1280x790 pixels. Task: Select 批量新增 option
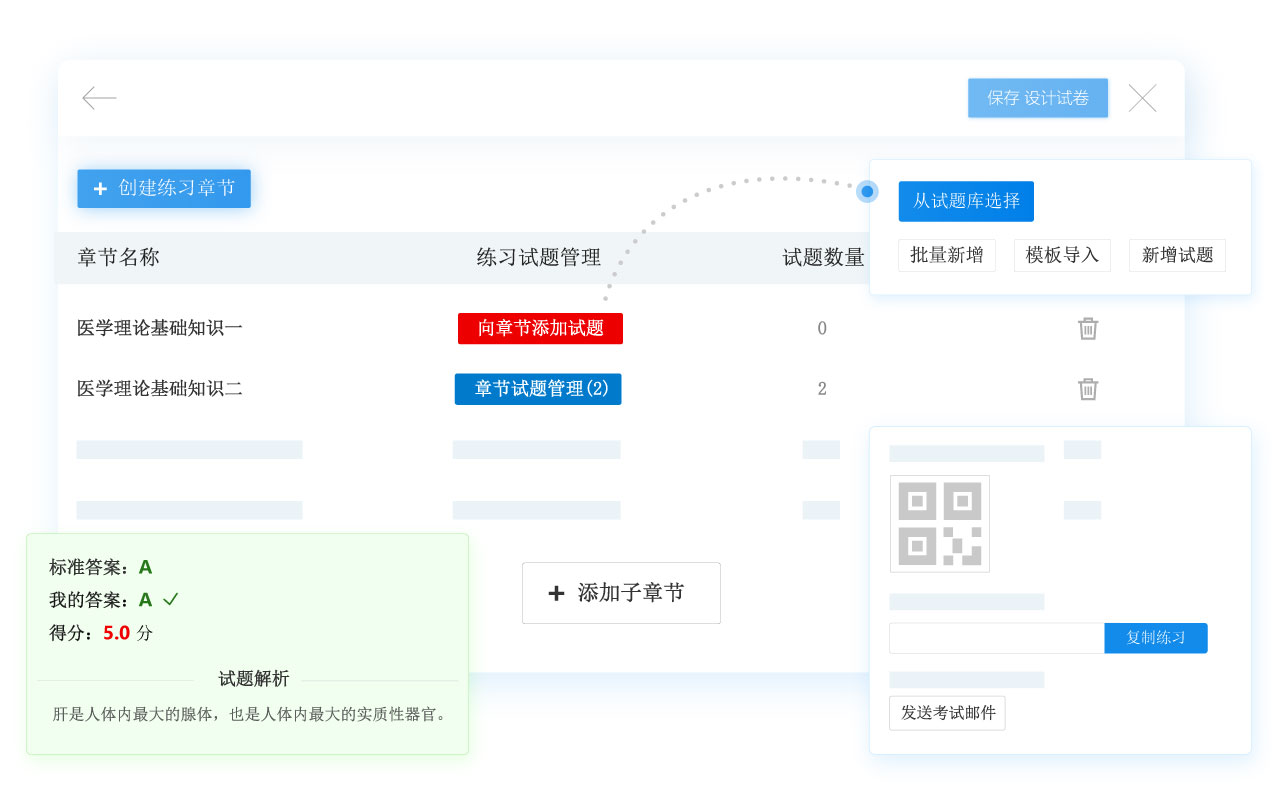click(946, 255)
